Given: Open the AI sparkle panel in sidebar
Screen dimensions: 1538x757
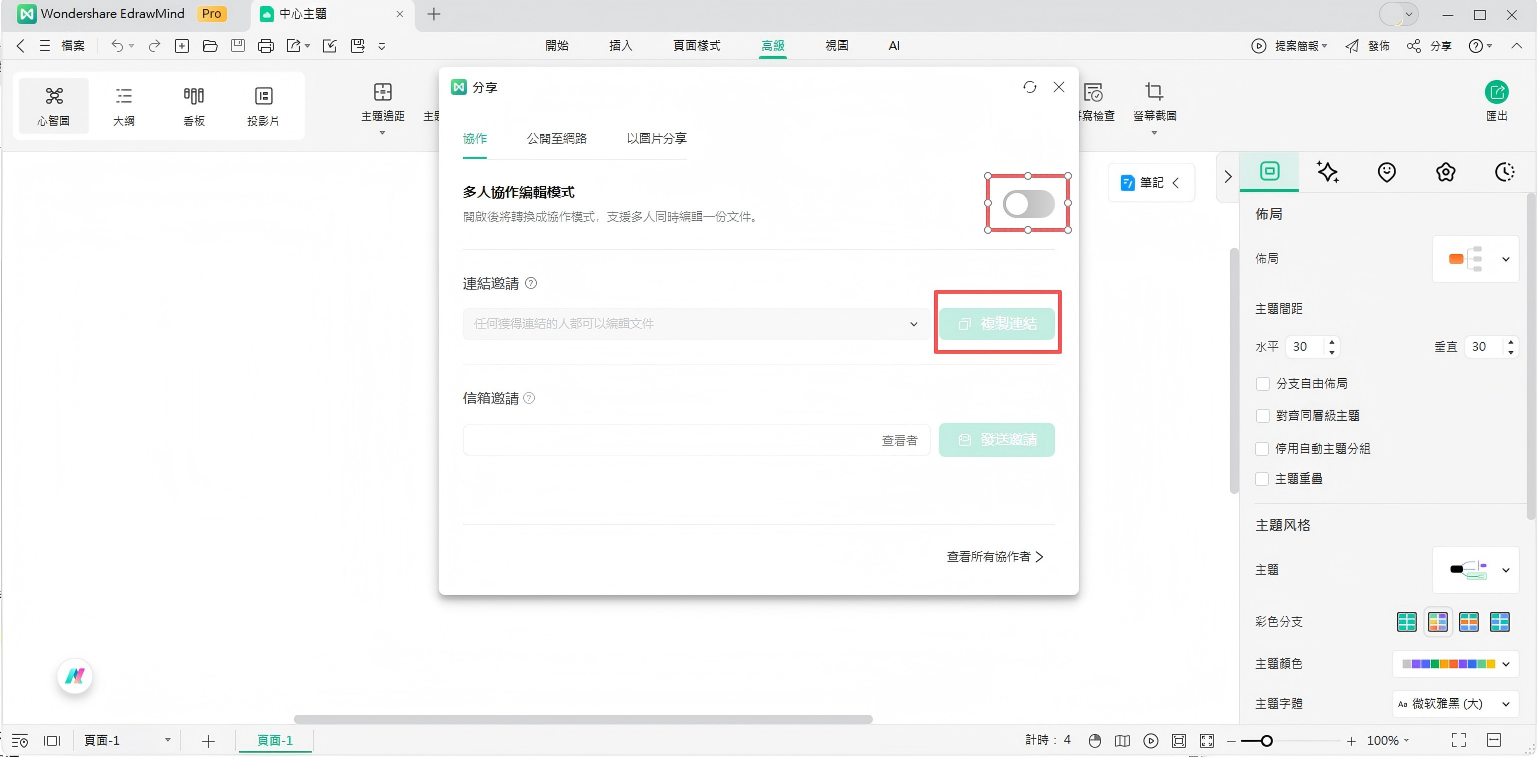Looking at the screenshot, I should [x=1328, y=172].
